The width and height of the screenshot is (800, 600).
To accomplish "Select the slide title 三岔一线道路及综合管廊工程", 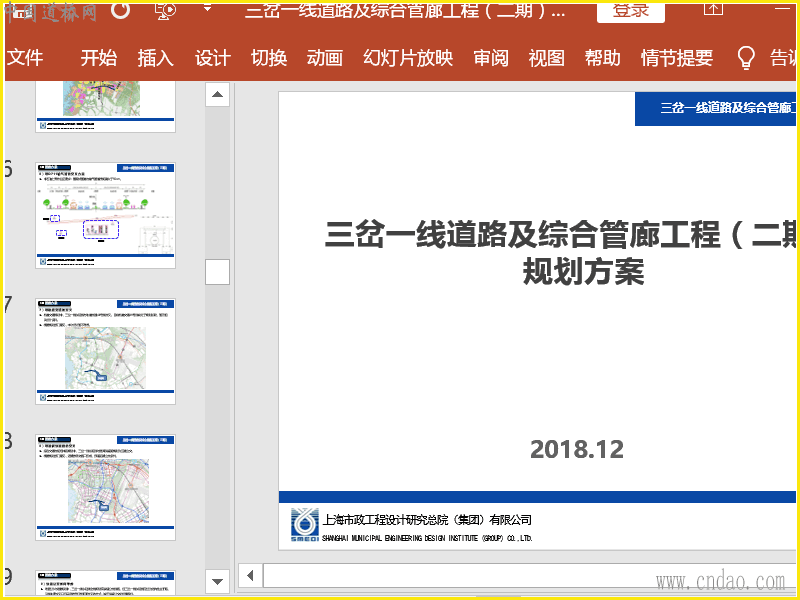I will pyautogui.click(x=560, y=235).
